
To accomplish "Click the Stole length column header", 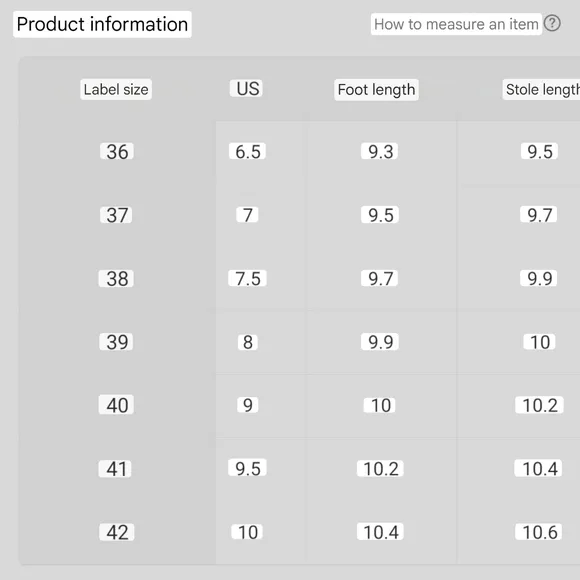I will (x=541, y=90).
